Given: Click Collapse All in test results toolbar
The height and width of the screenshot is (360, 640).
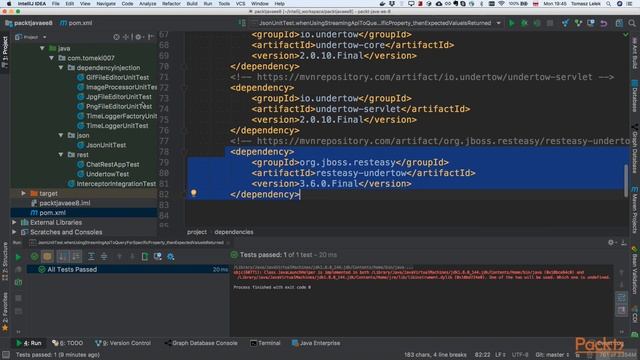Looking at the screenshot, I should coord(104,257).
